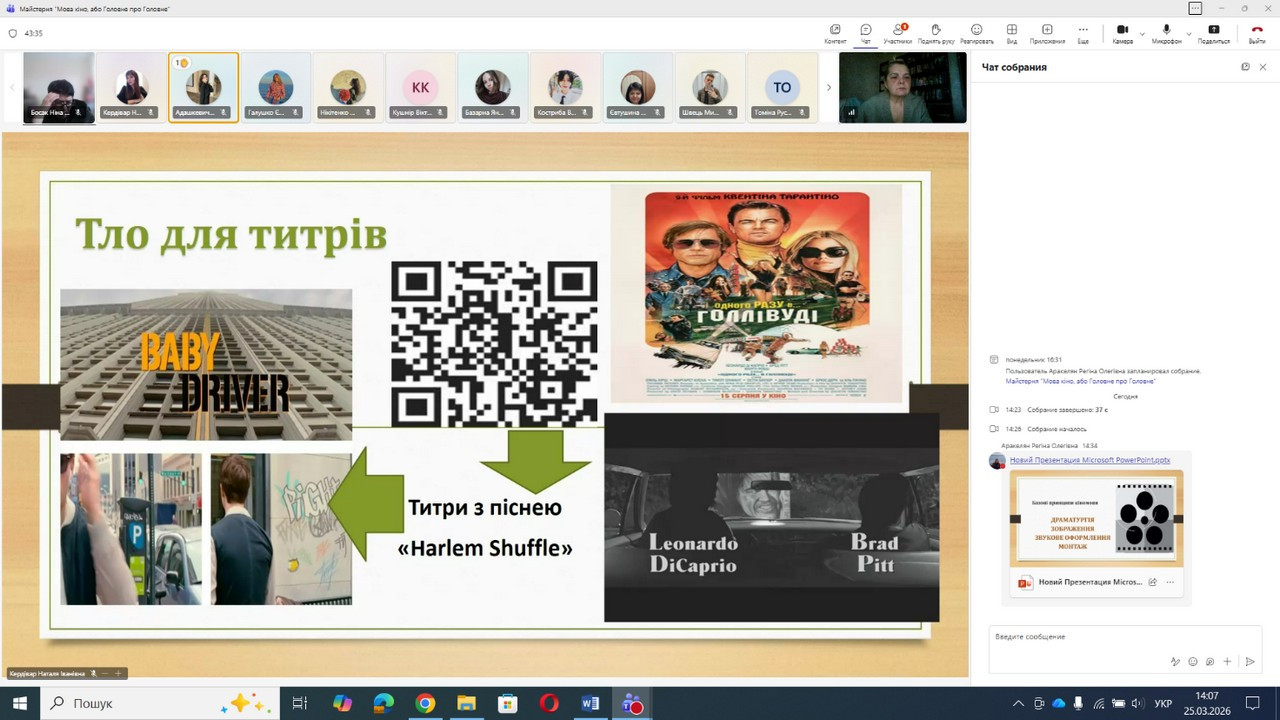The image size is (1280, 720).
Task: Raise your hand with Поднять руку
Action: [x=936, y=34]
